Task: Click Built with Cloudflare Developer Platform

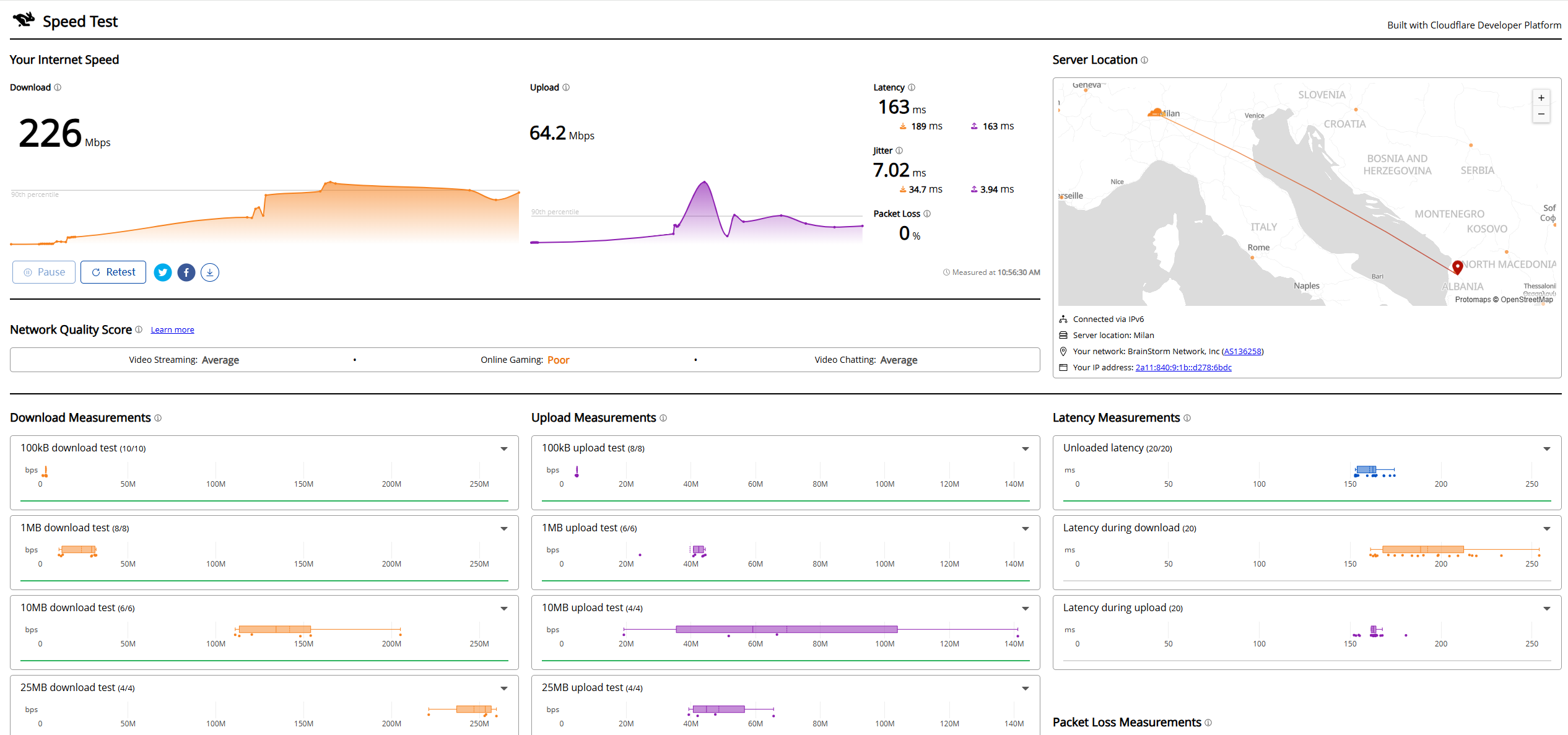Action: pyautogui.click(x=1474, y=25)
